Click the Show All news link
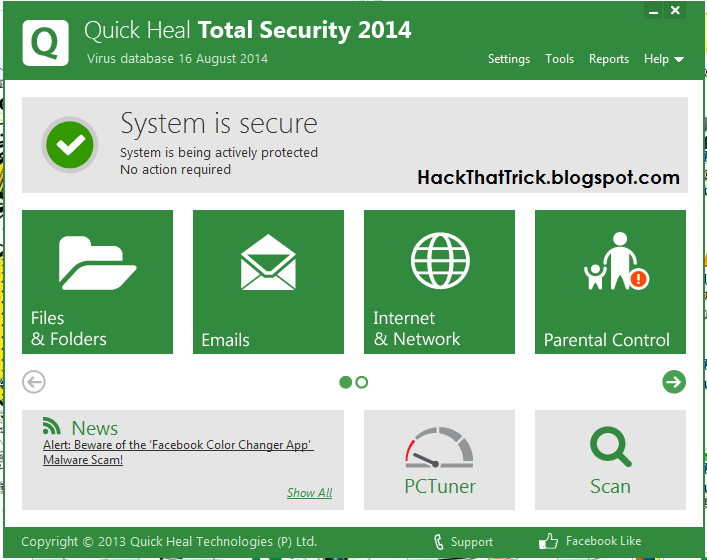The height and width of the screenshot is (560, 707). (309, 493)
